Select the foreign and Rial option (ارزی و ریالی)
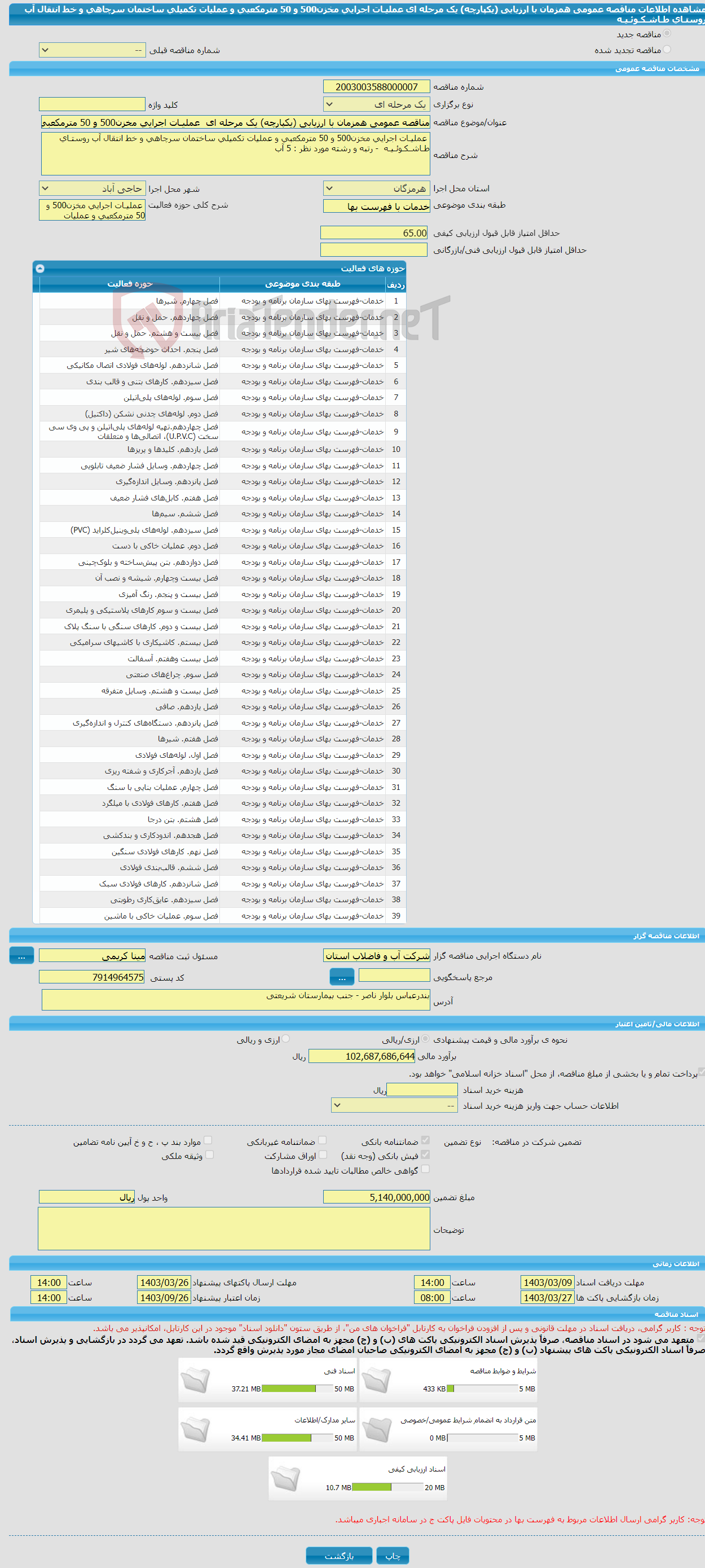The width and height of the screenshot is (705, 1568). (x=286, y=1039)
